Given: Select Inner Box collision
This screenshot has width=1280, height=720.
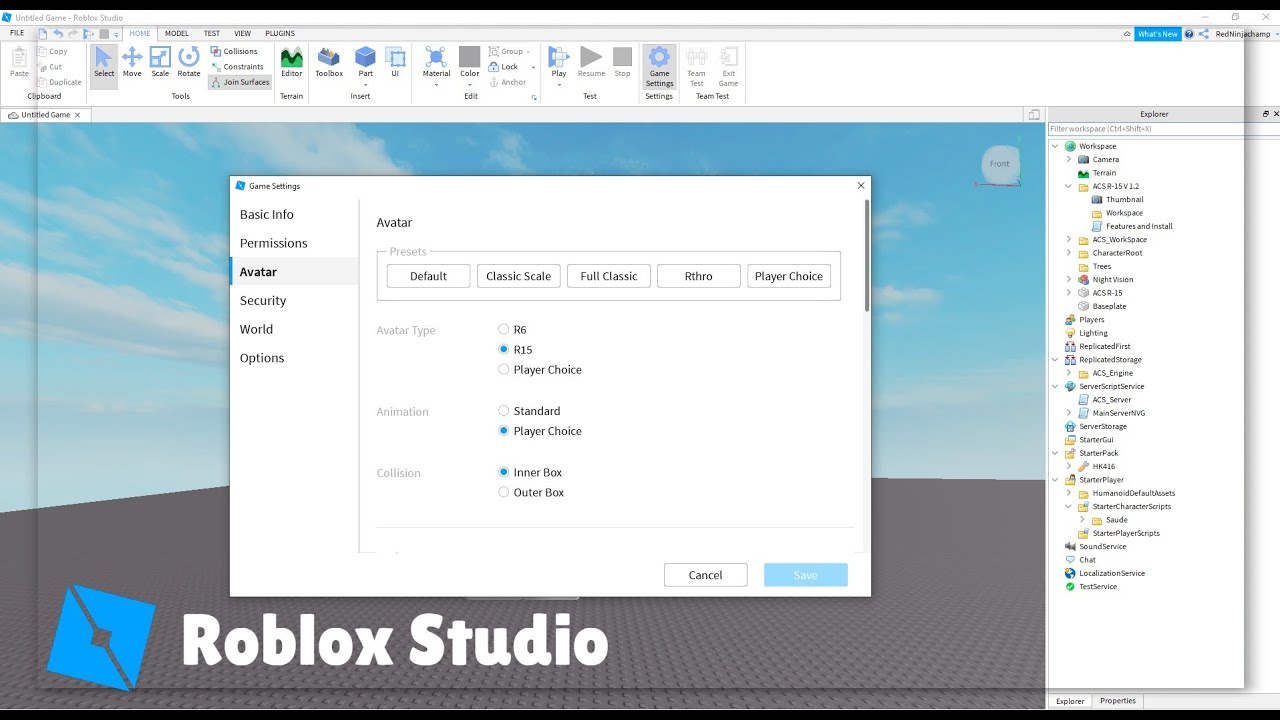Looking at the screenshot, I should [x=504, y=472].
